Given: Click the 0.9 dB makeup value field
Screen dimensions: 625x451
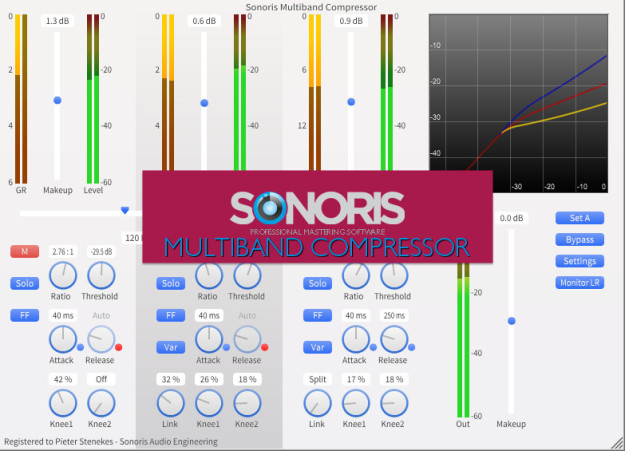Looking at the screenshot, I should point(351,21).
